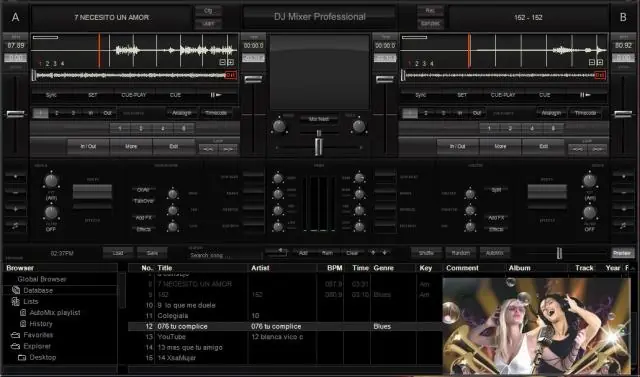Open Add FX on right mixer

pos(496,218)
